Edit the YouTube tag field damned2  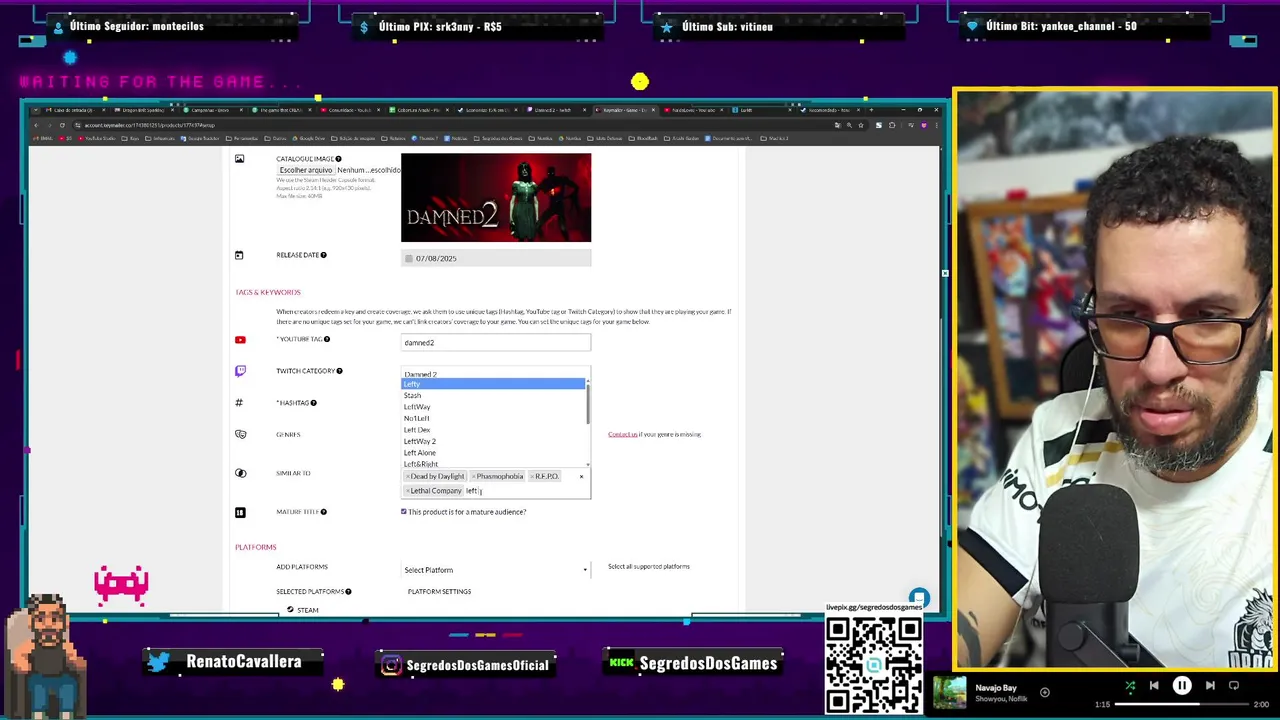pos(496,343)
